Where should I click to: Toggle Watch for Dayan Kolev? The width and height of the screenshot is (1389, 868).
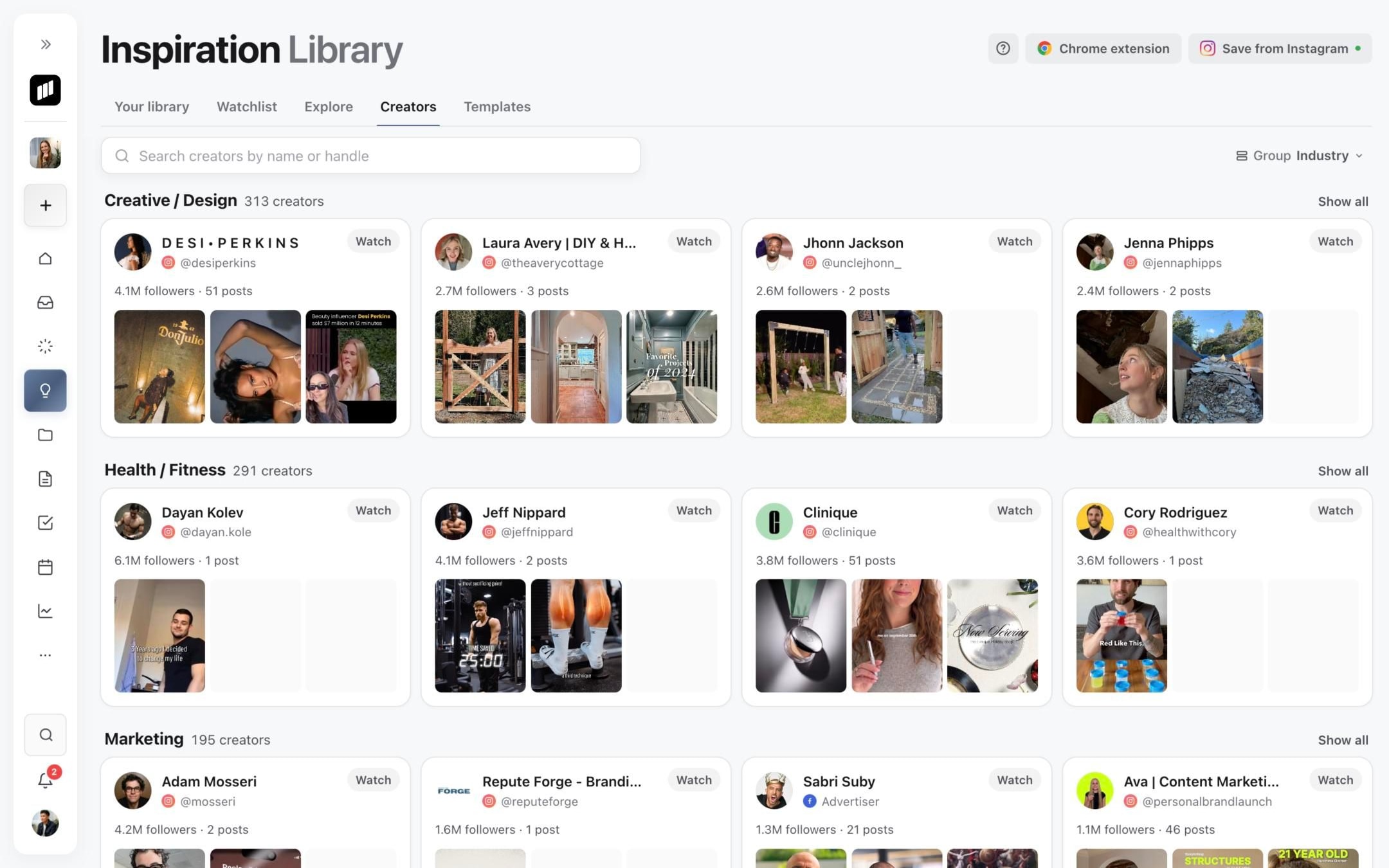[374, 511]
